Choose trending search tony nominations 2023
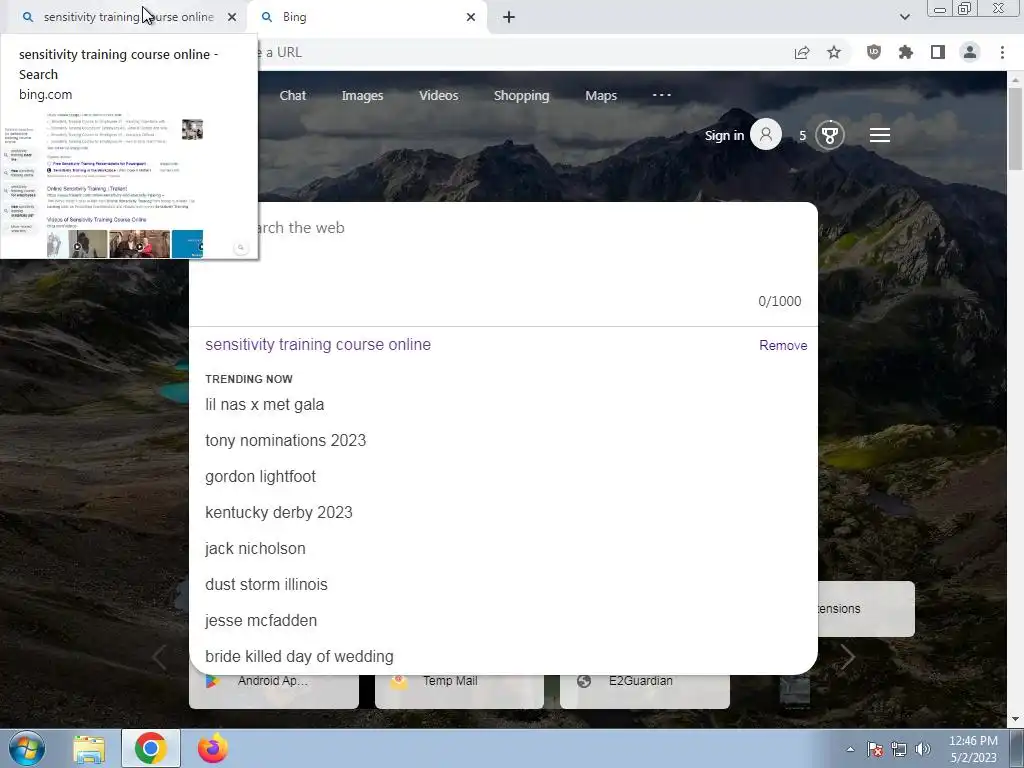 285,440
